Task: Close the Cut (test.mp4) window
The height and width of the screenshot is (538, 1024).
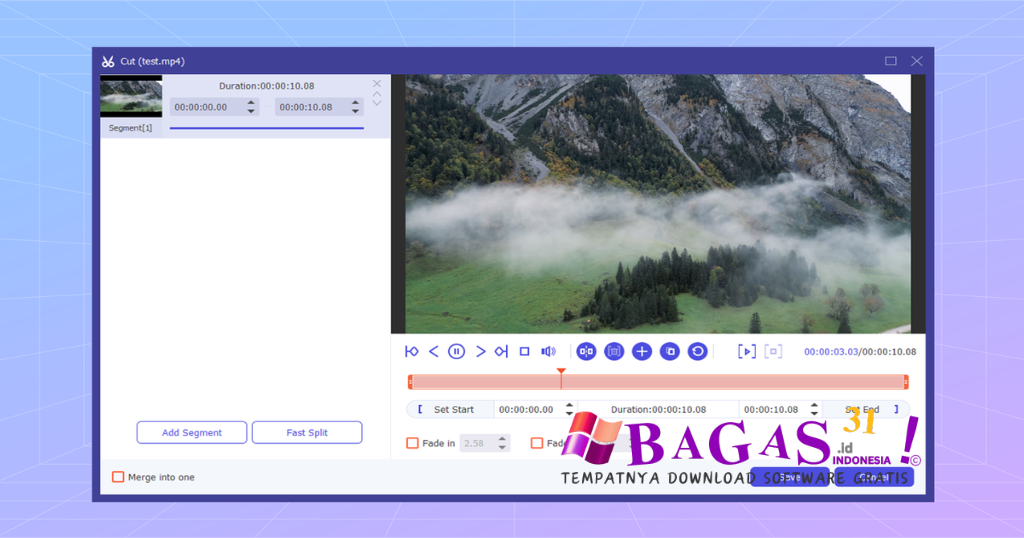Action: (x=917, y=61)
